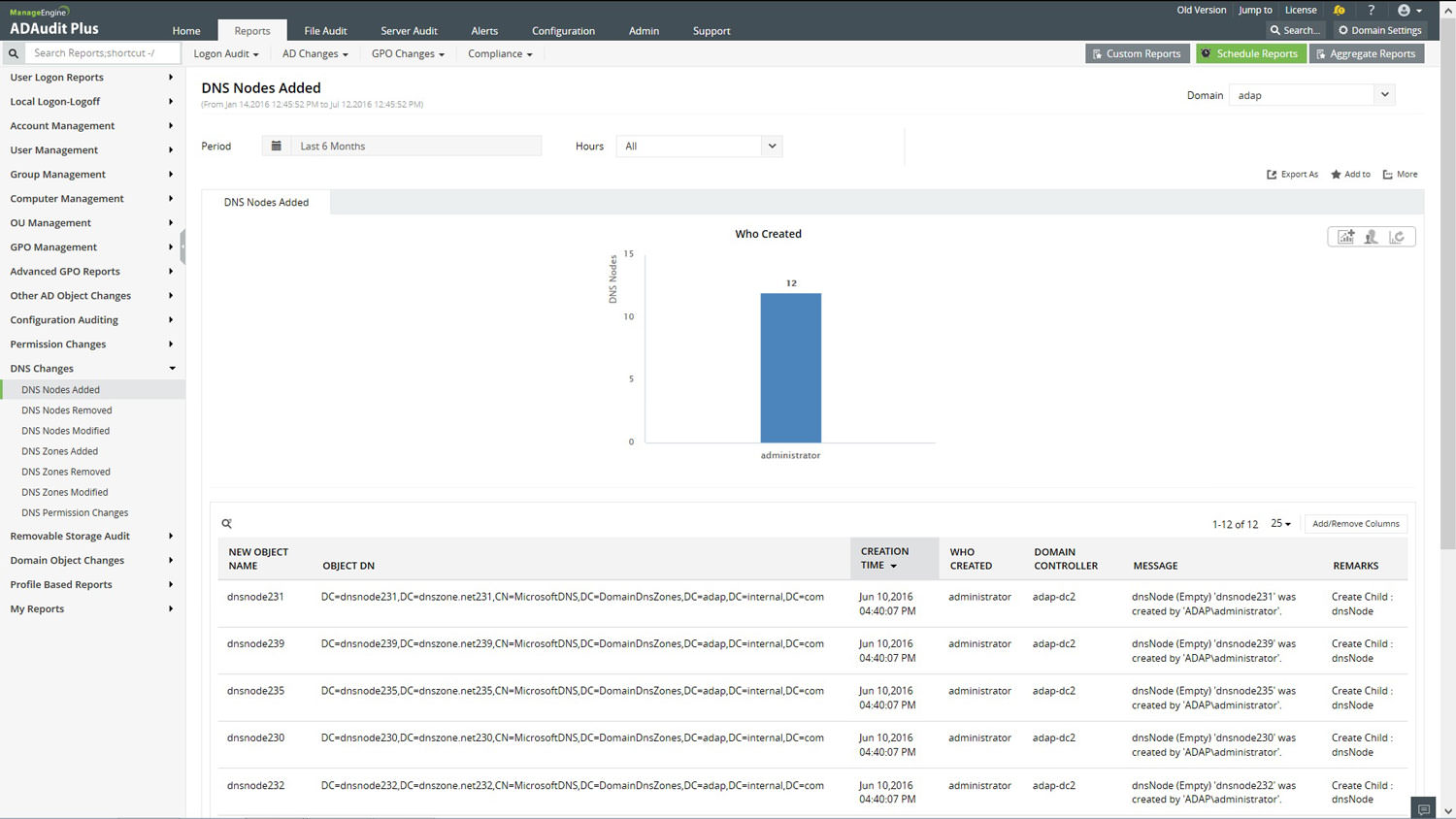Viewport: 1456px width, 819px height.
Task: Click the magnifier icon above the results table
Action: click(x=226, y=523)
